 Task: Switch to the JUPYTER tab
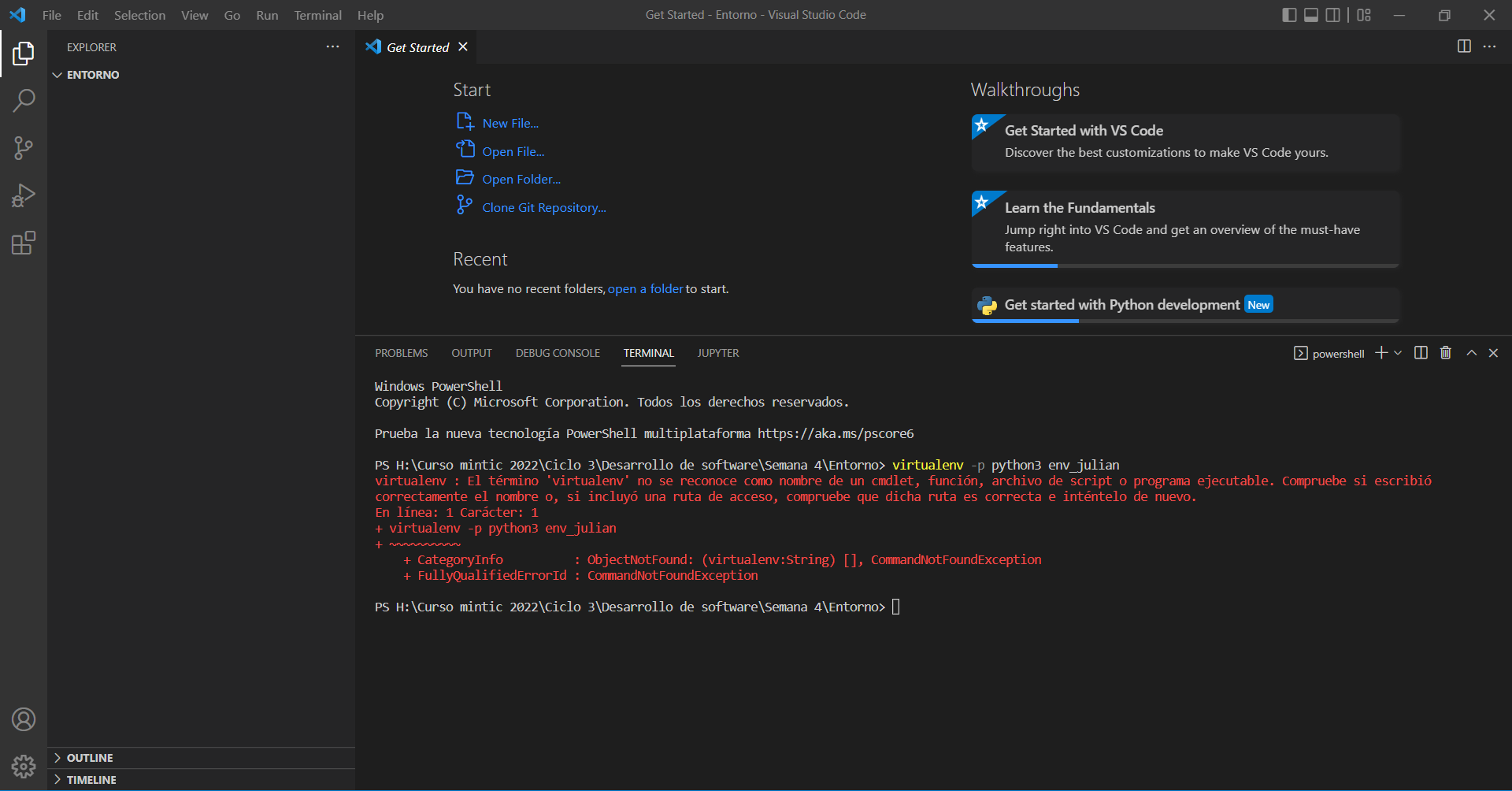717,353
